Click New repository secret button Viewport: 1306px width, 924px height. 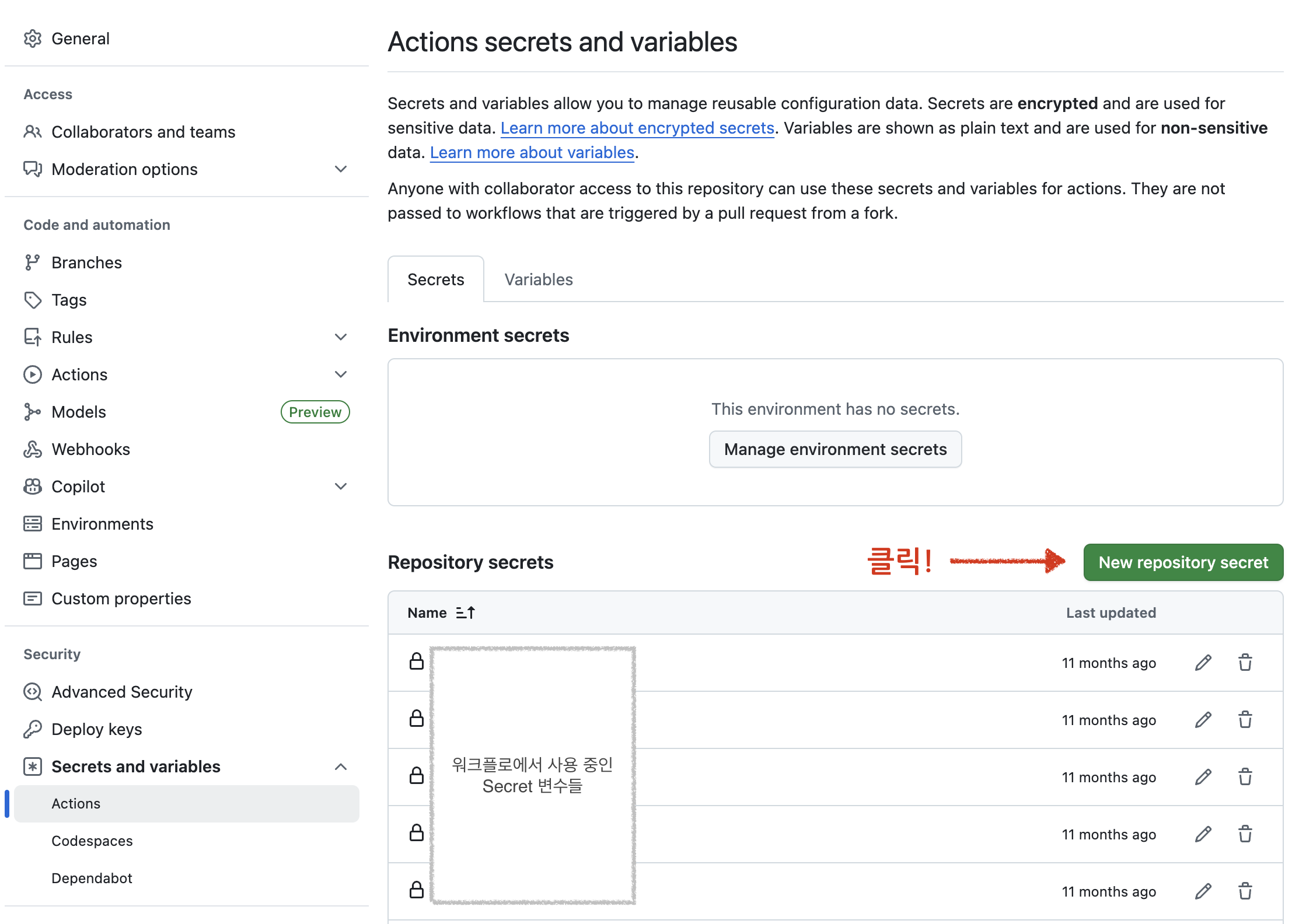coord(1183,562)
